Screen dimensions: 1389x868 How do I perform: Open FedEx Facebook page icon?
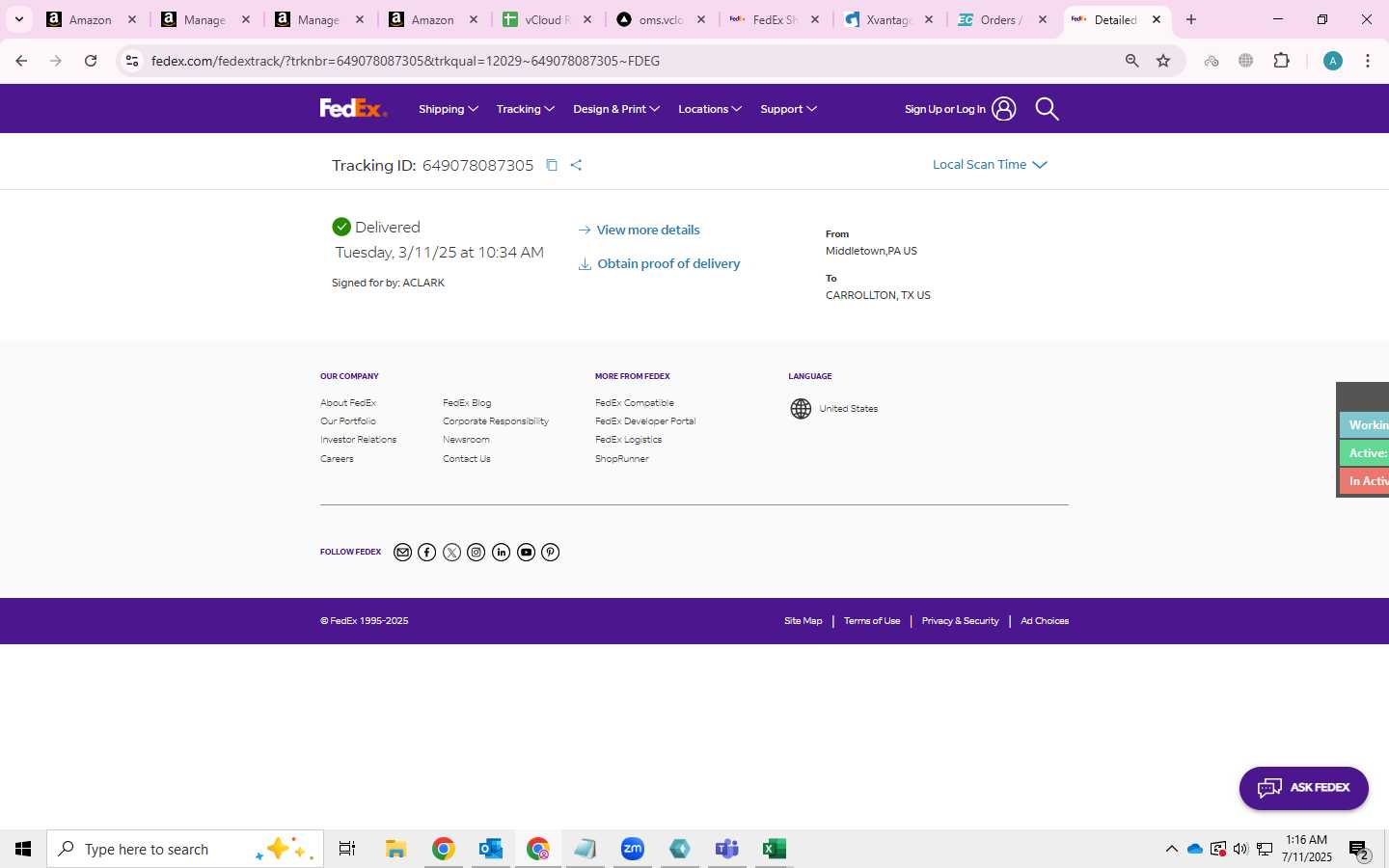point(427,553)
